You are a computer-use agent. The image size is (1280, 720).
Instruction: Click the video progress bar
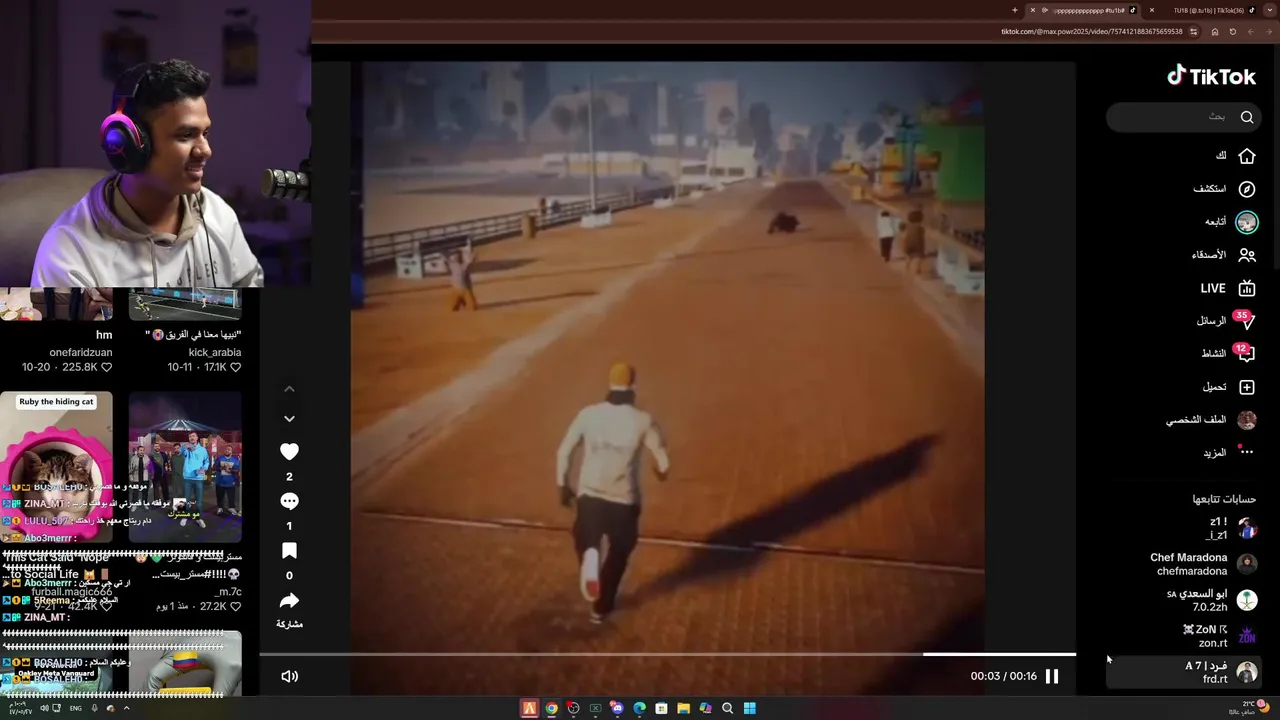coord(668,654)
